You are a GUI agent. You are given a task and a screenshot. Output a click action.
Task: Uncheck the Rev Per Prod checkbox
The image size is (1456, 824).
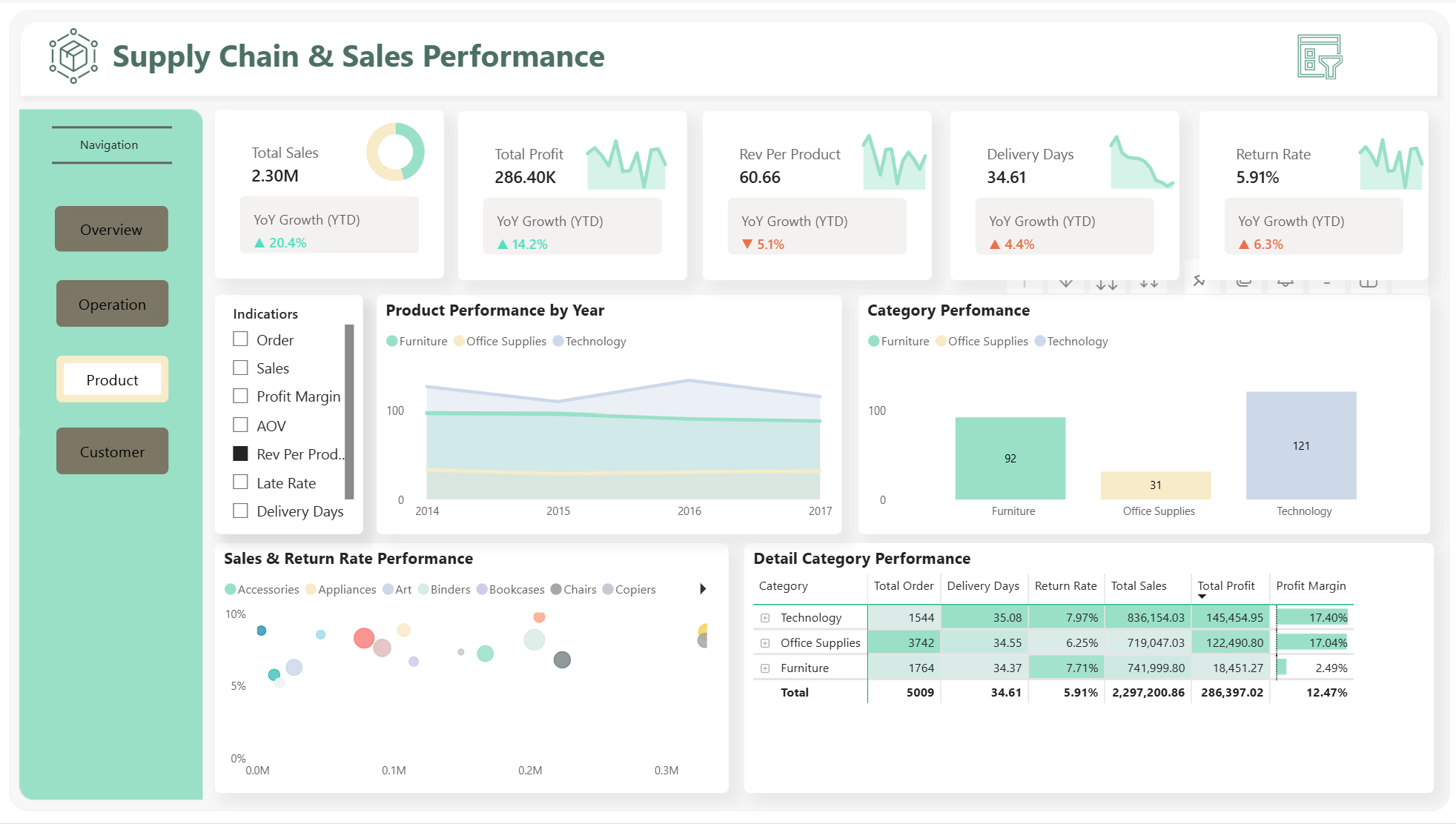tap(240, 453)
